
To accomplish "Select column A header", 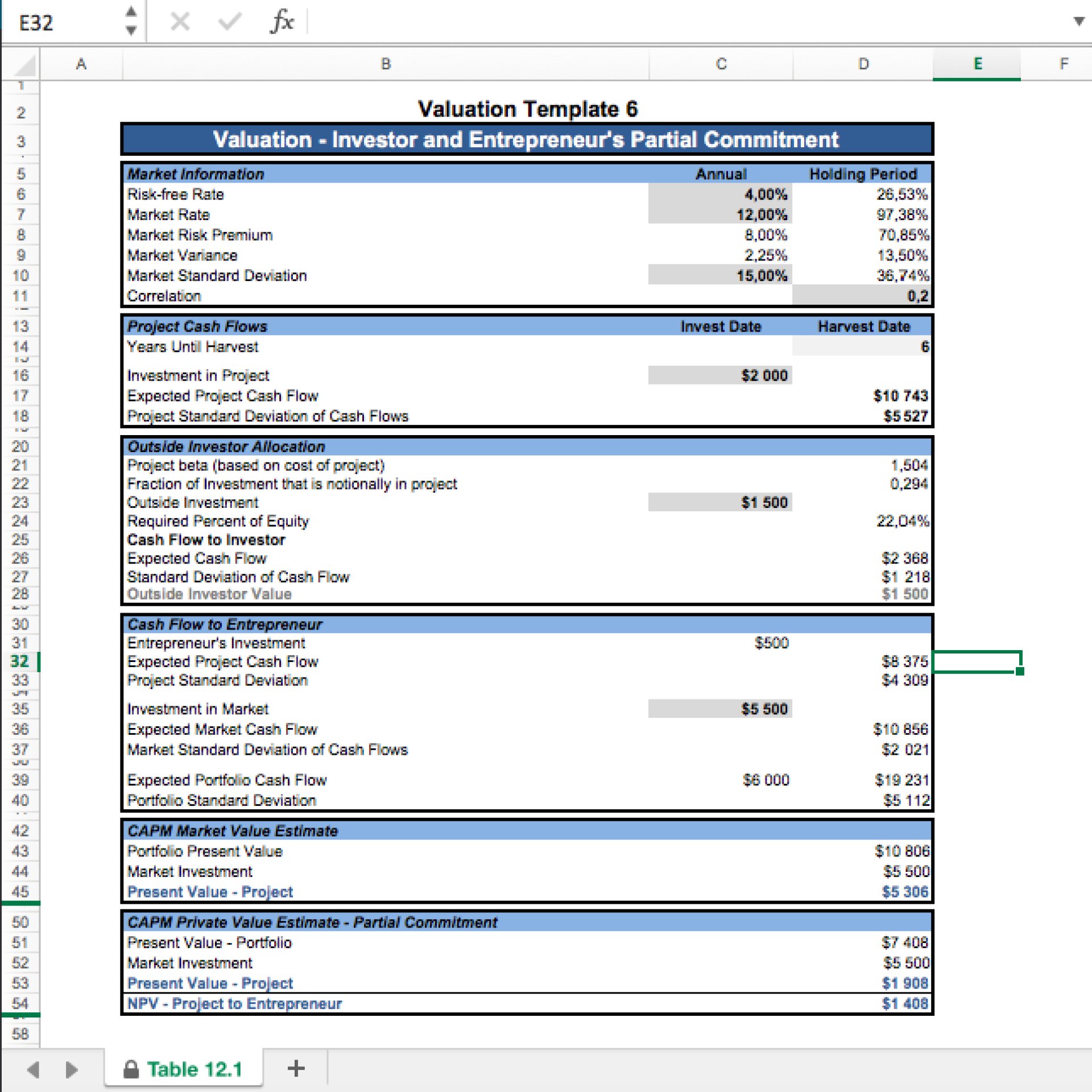I will (x=81, y=64).
